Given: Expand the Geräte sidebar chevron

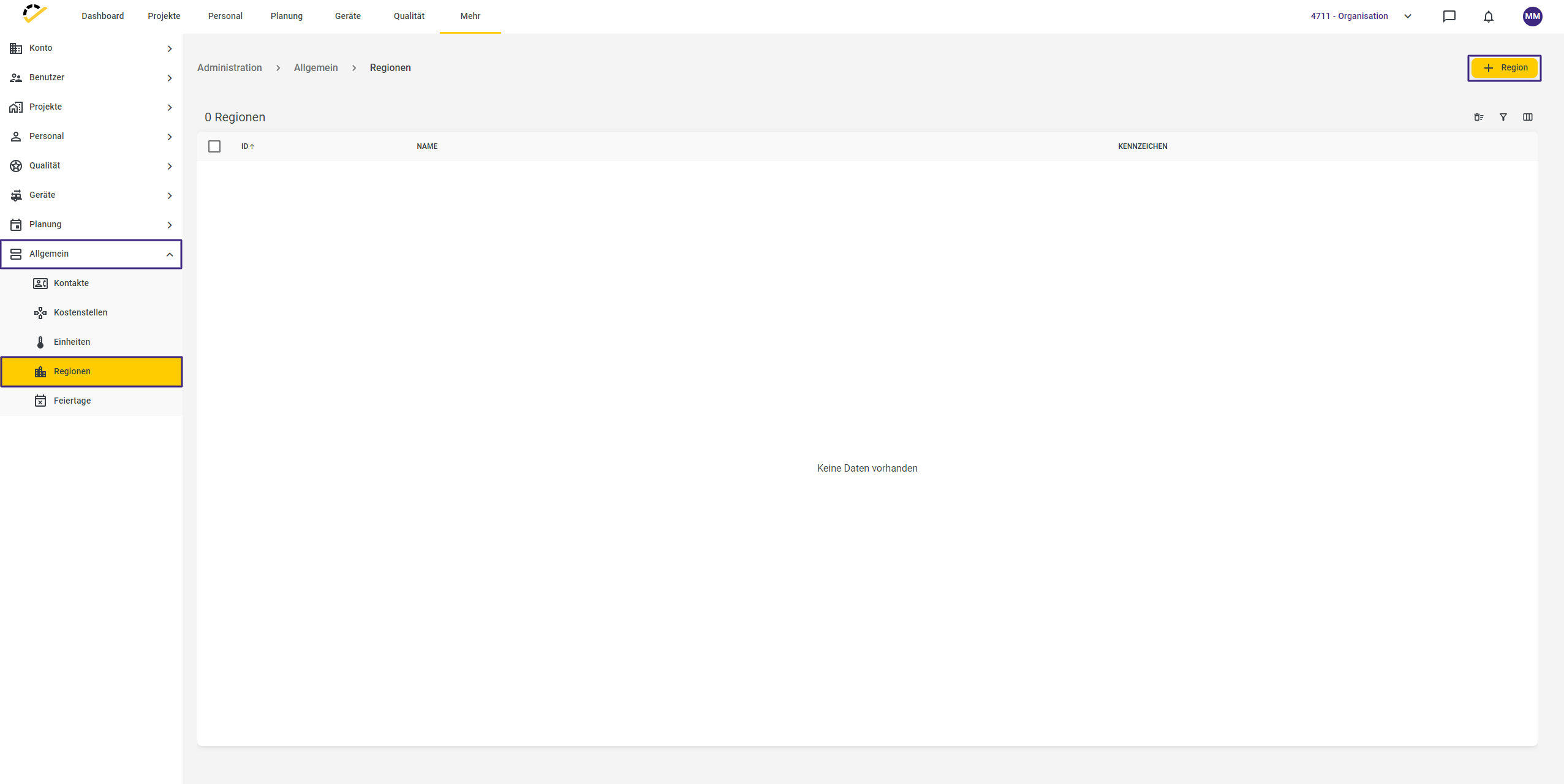Looking at the screenshot, I should click(170, 195).
